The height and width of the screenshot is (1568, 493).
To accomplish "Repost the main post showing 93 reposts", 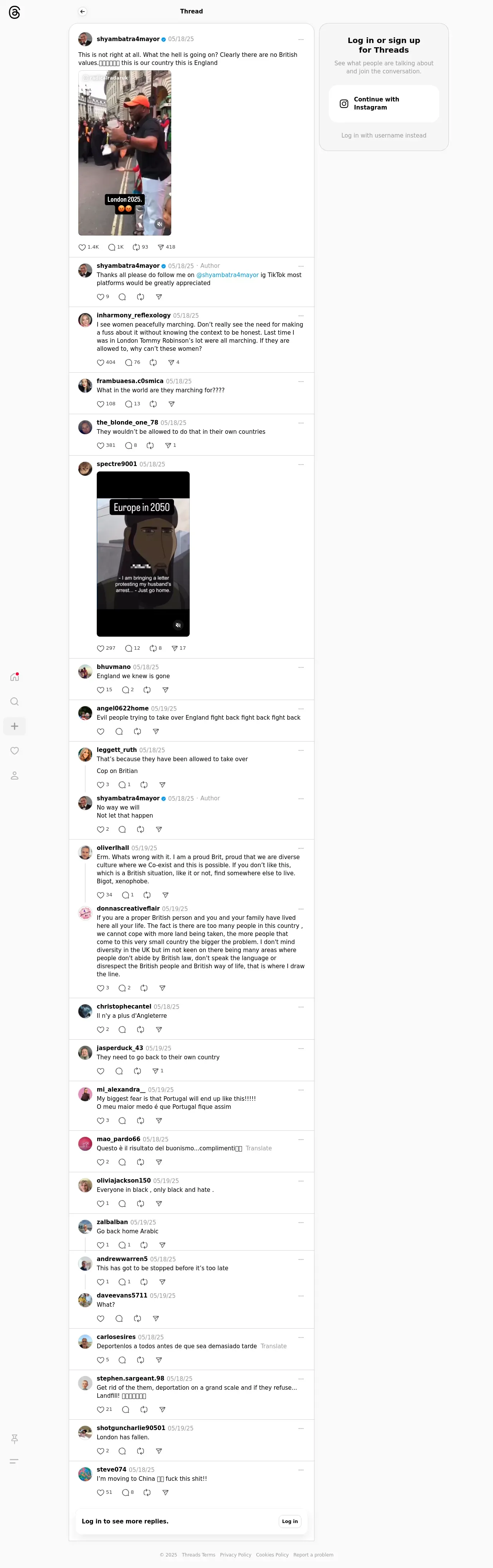I will coord(136,247).
